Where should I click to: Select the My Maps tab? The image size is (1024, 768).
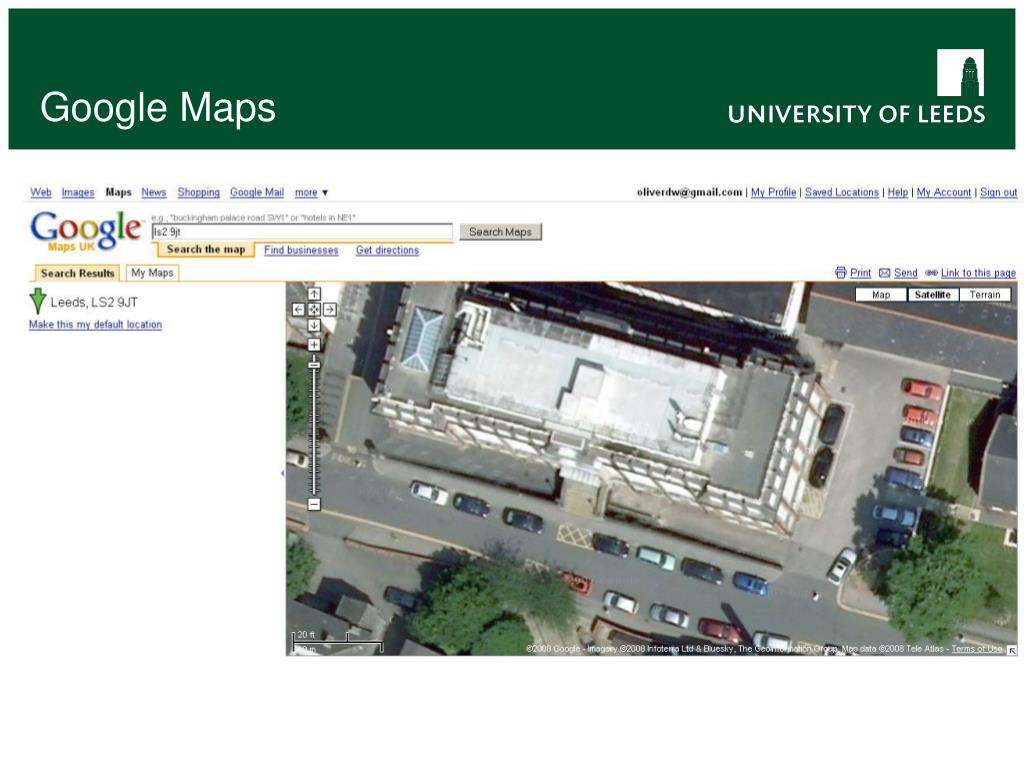(152, 272)
